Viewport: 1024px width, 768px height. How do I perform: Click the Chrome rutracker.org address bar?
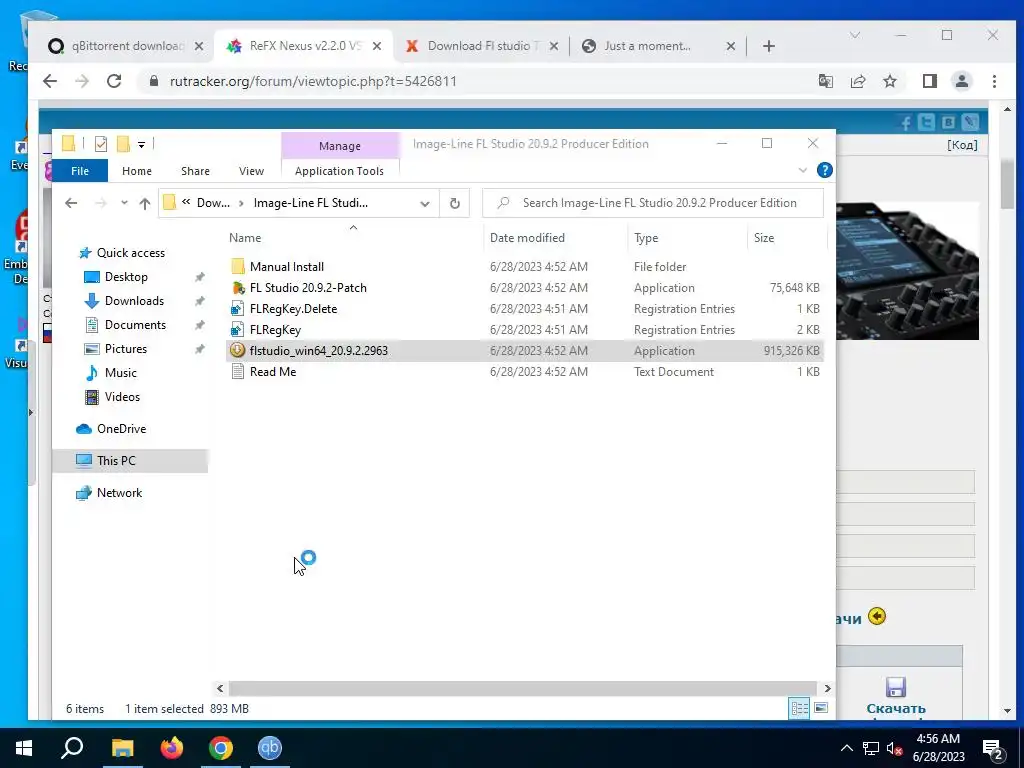475,81
